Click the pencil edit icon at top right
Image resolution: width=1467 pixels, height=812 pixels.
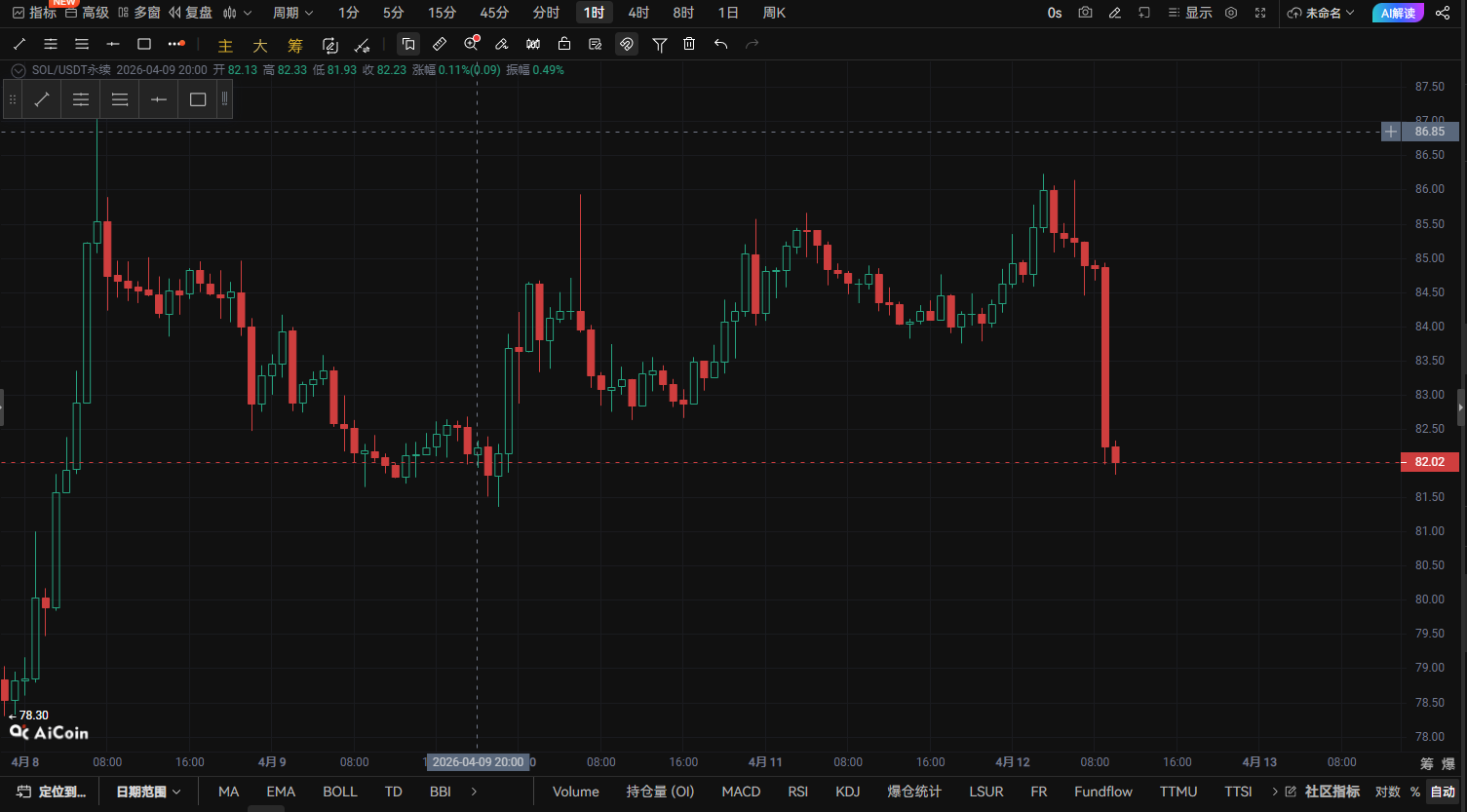(1115, 13)
